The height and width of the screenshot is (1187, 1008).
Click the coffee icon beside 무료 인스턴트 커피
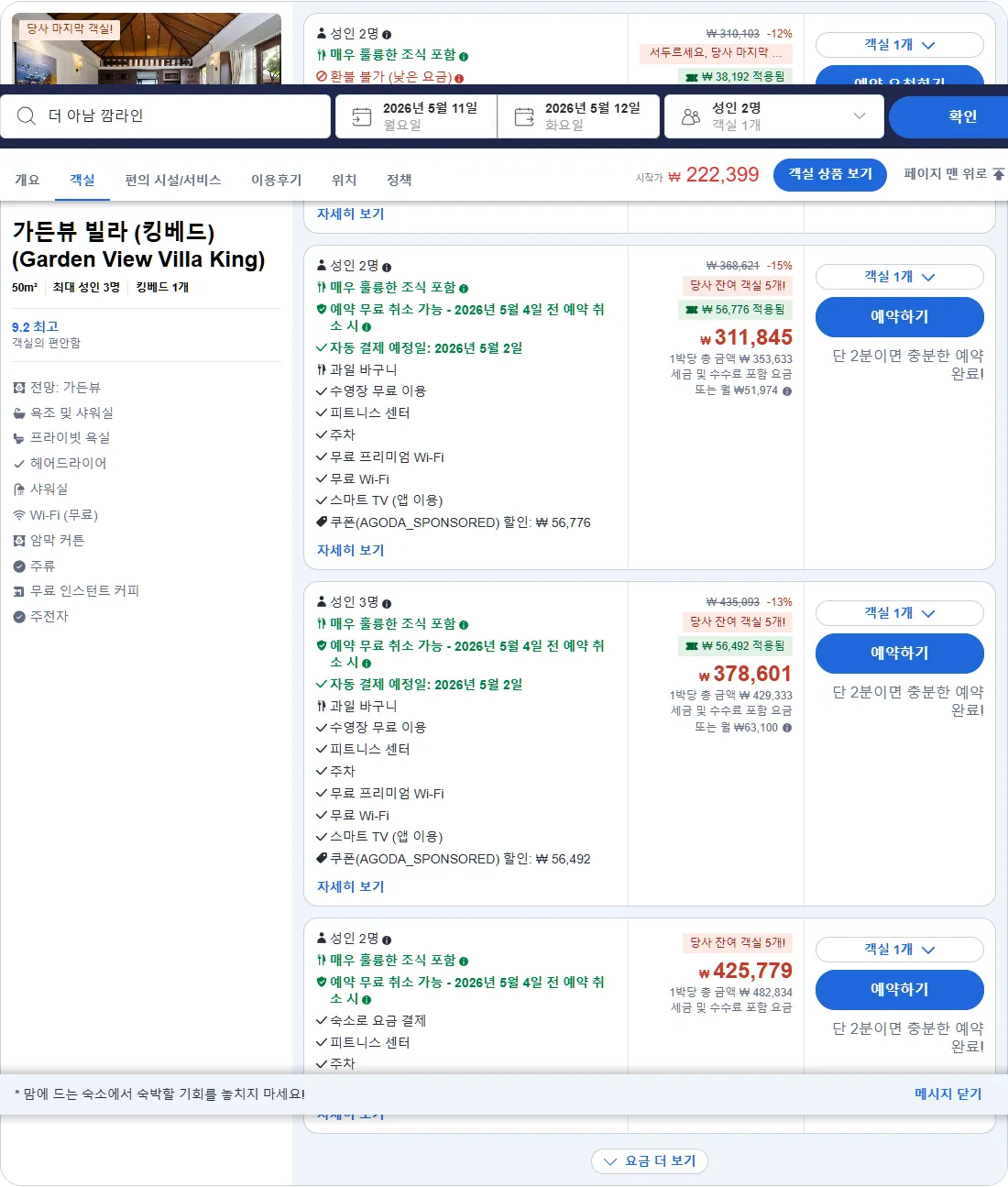click(19, 591)
